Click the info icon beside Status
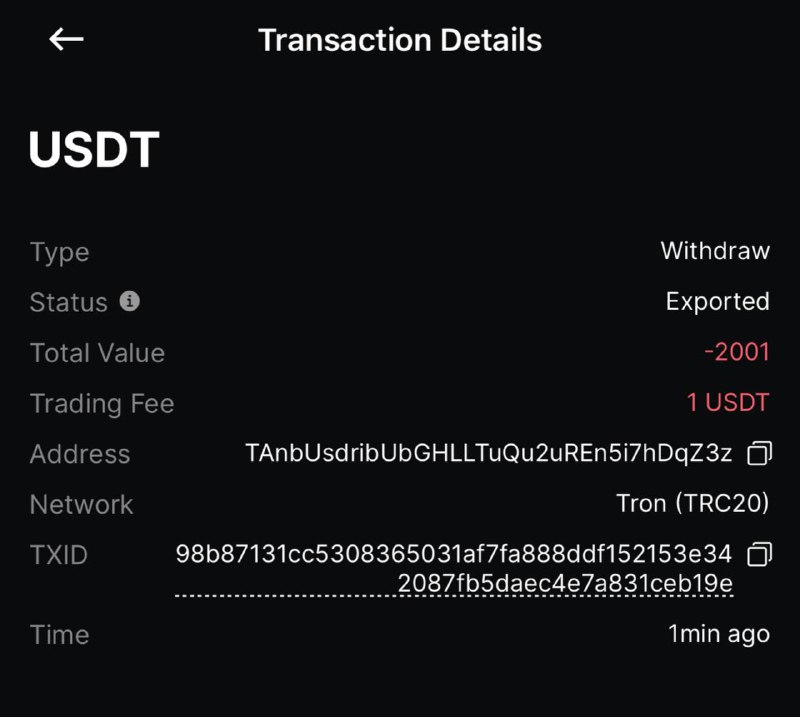The image size is (800, 717). [x=129, y=301]
